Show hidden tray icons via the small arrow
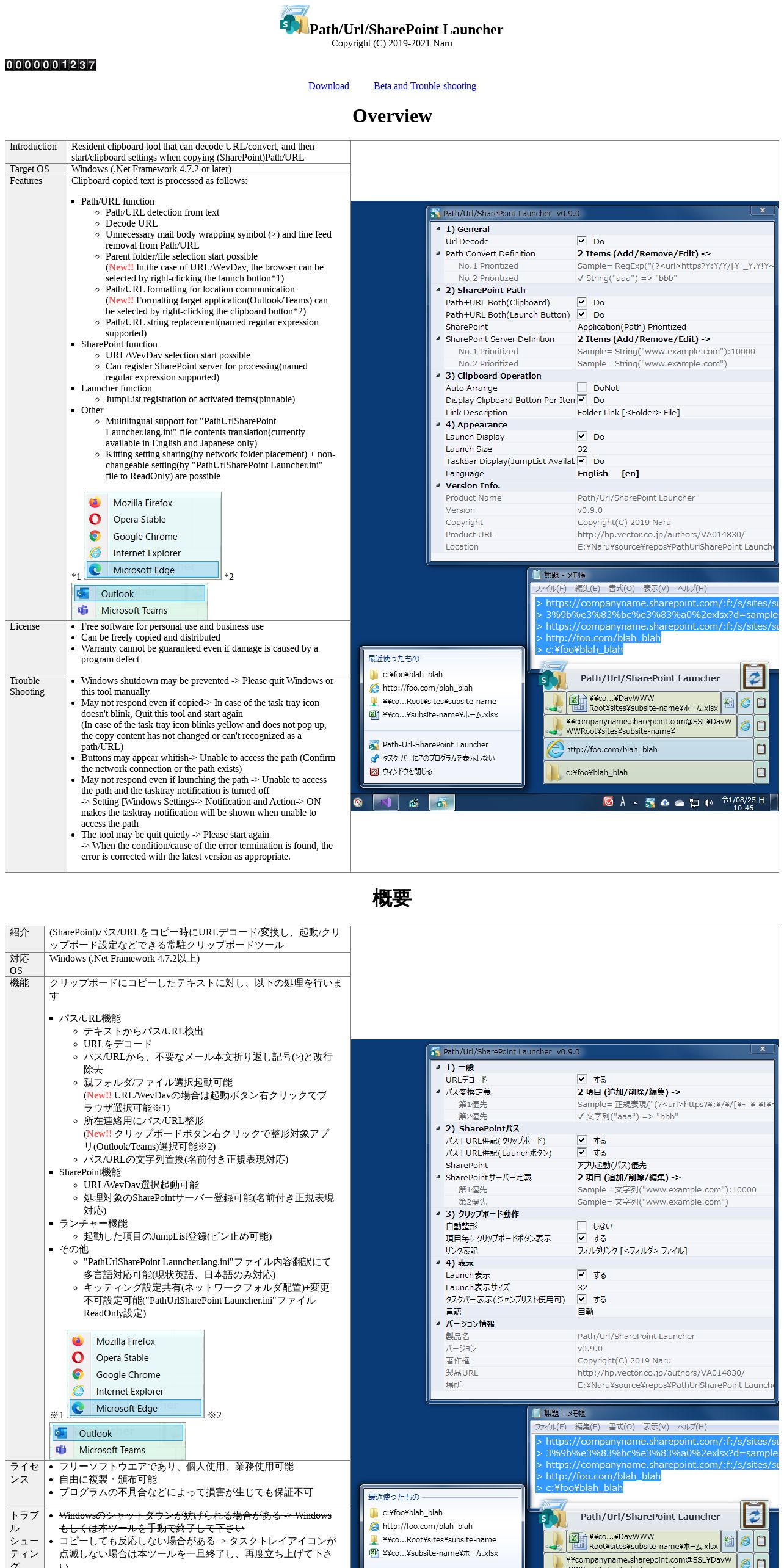 tap(635, 803)
